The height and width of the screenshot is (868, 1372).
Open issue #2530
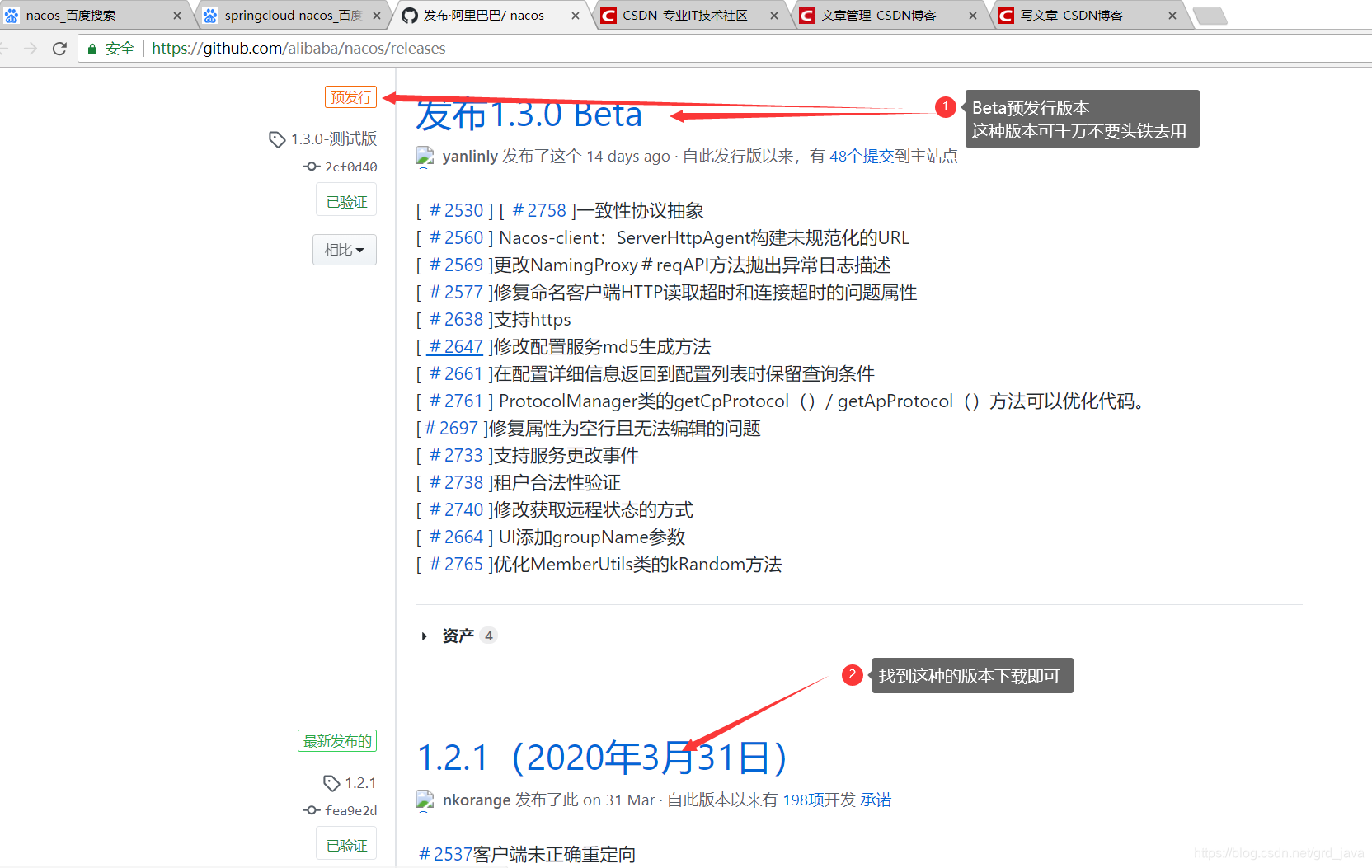456,211
